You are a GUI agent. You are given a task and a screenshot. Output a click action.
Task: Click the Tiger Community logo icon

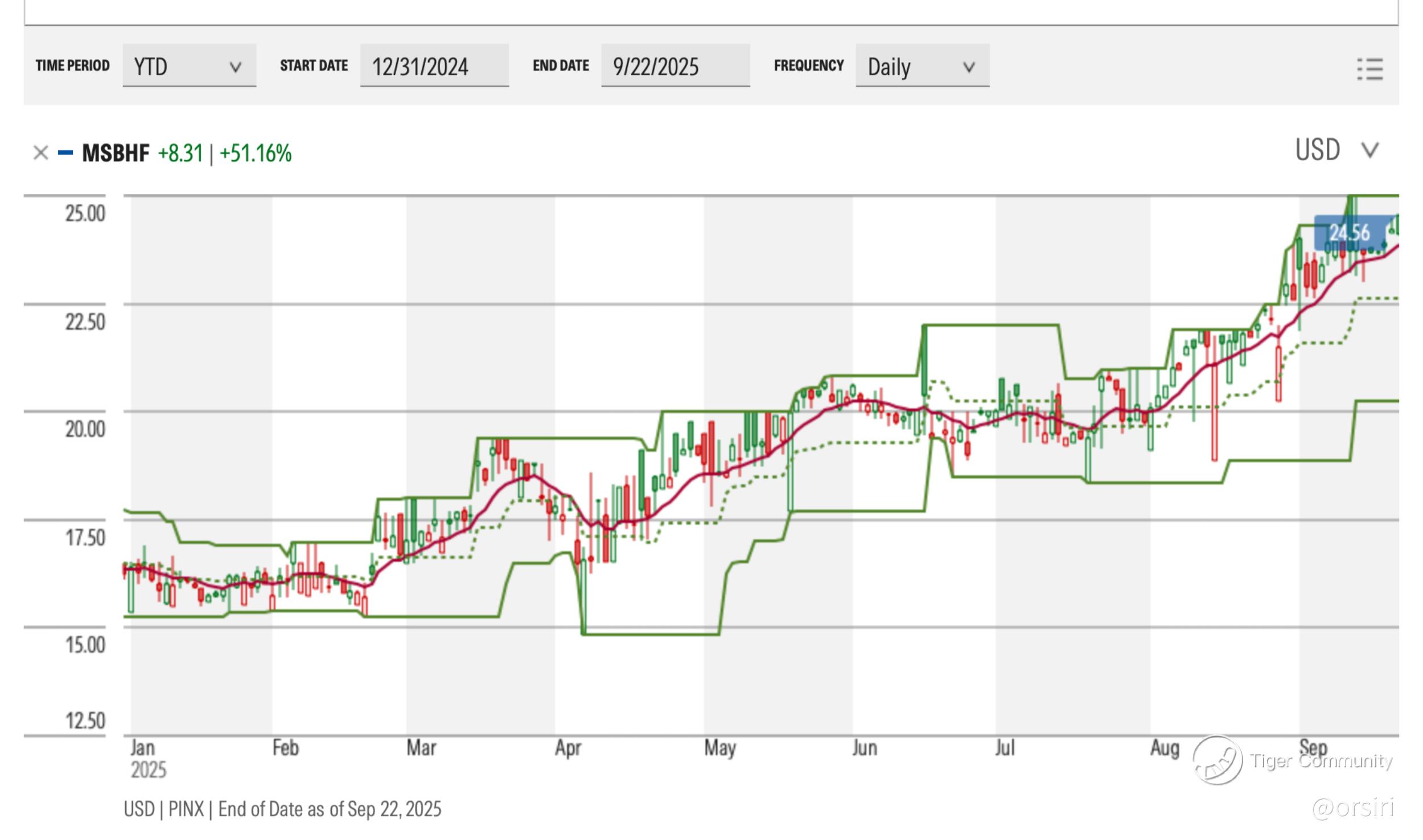1217,760
